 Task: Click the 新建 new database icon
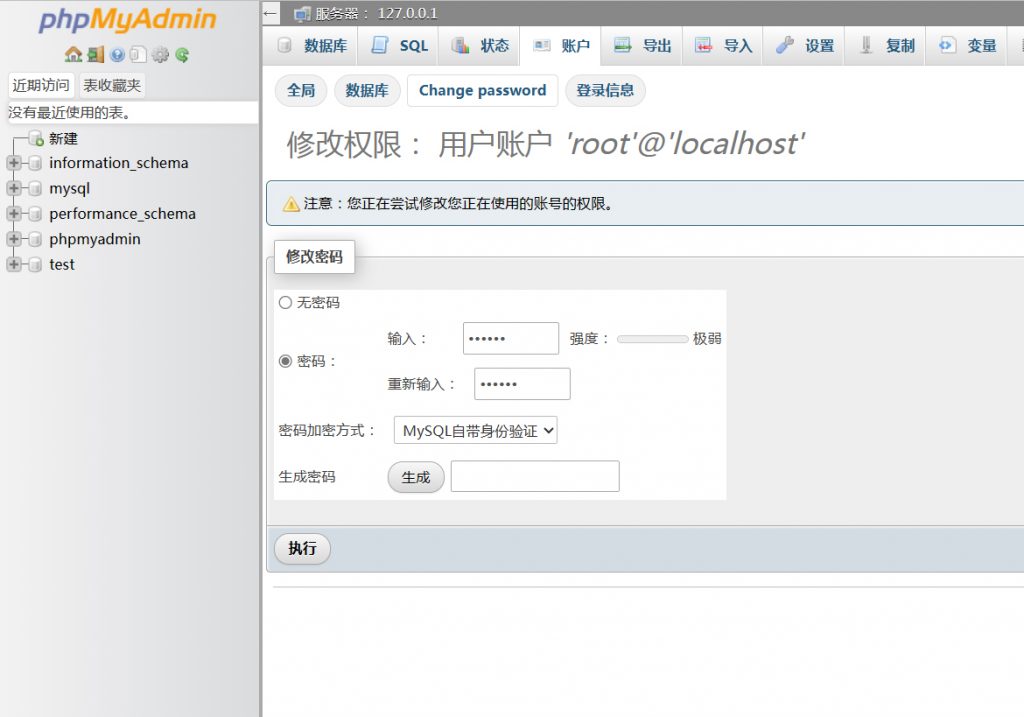coord(36,139)
